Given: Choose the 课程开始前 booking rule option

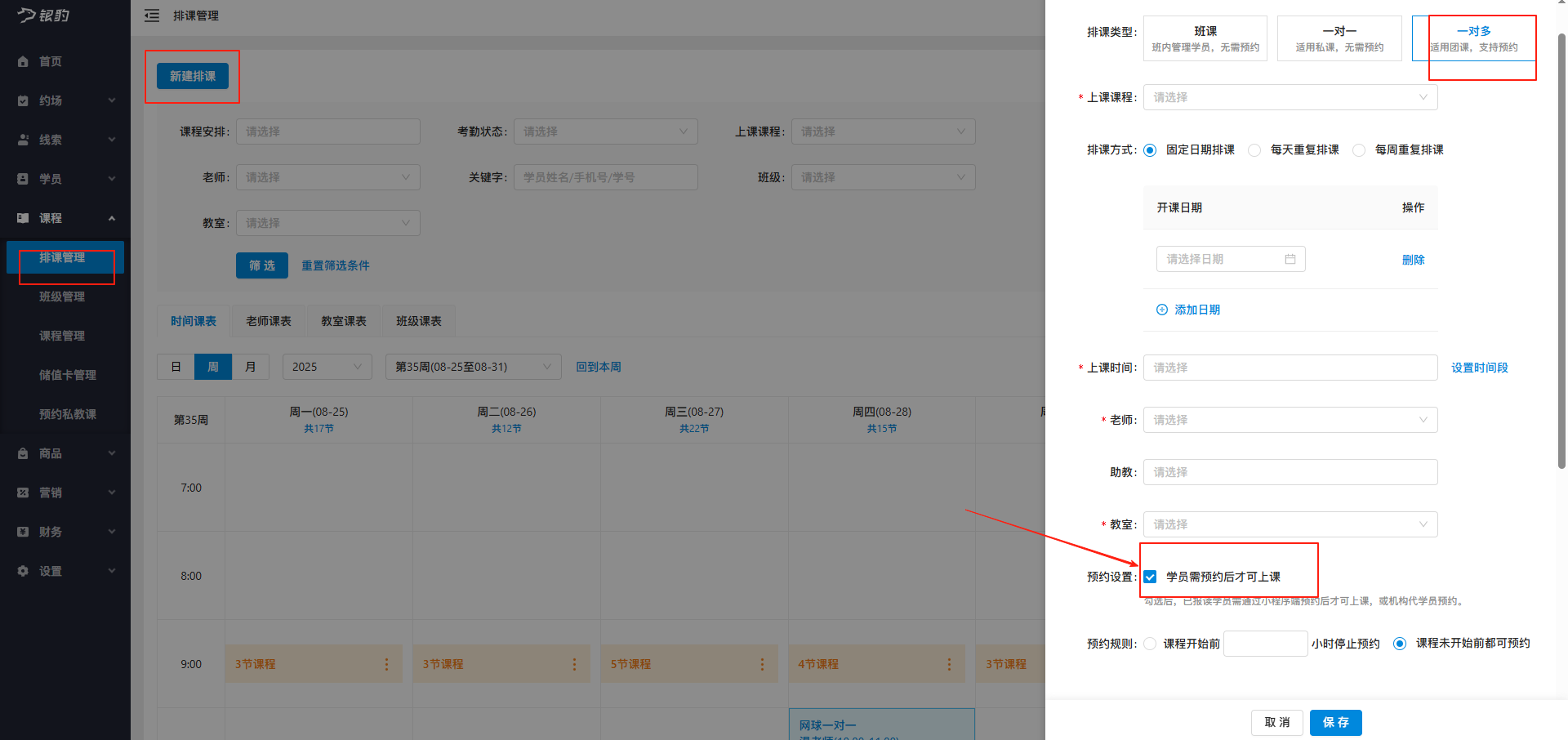Looking at the screenshot, I should click(x=1150, y=644).
